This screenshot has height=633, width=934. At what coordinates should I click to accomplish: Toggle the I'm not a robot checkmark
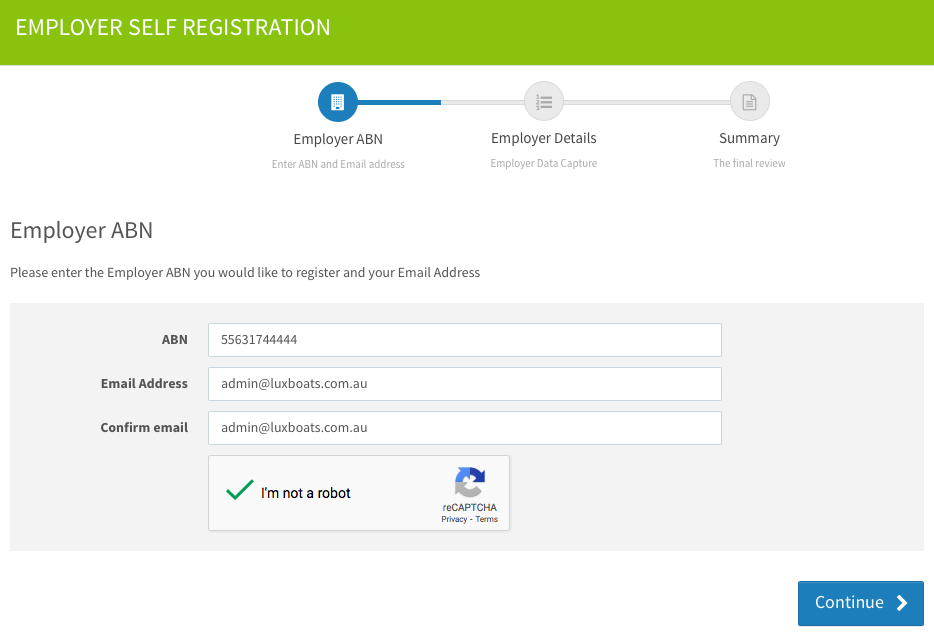click(239, 490)
